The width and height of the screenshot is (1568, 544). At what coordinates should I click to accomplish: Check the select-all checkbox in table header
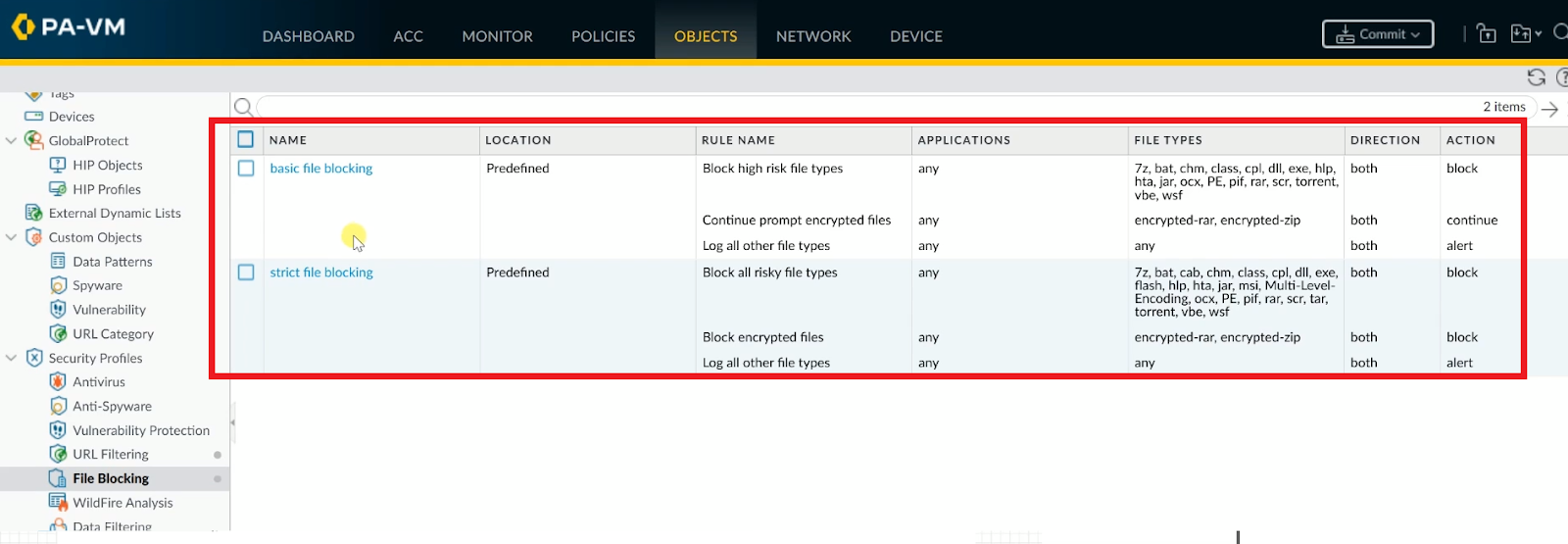pos(246,140)
